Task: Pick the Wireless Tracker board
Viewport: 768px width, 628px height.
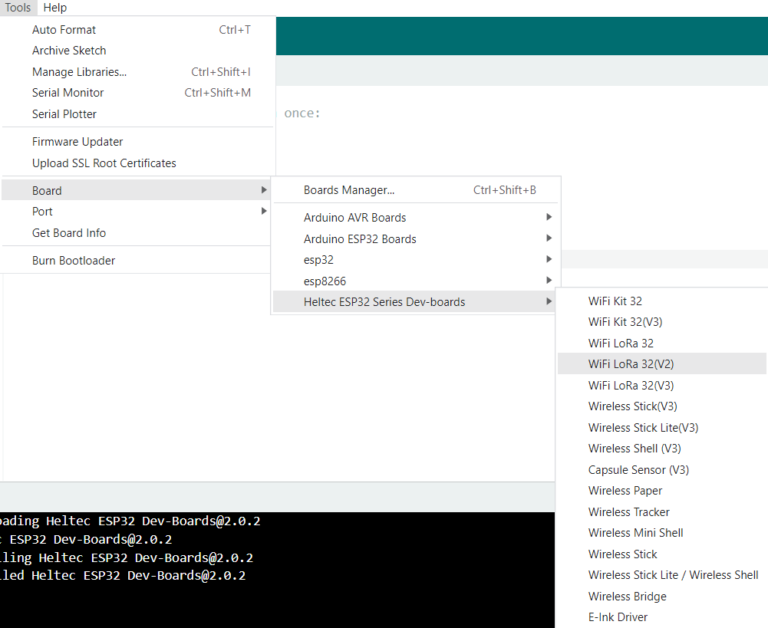Action: 629,512
